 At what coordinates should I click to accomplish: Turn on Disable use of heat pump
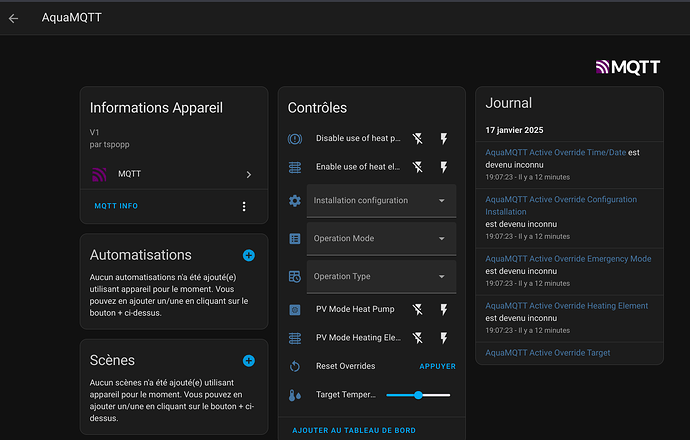point(444,139)
